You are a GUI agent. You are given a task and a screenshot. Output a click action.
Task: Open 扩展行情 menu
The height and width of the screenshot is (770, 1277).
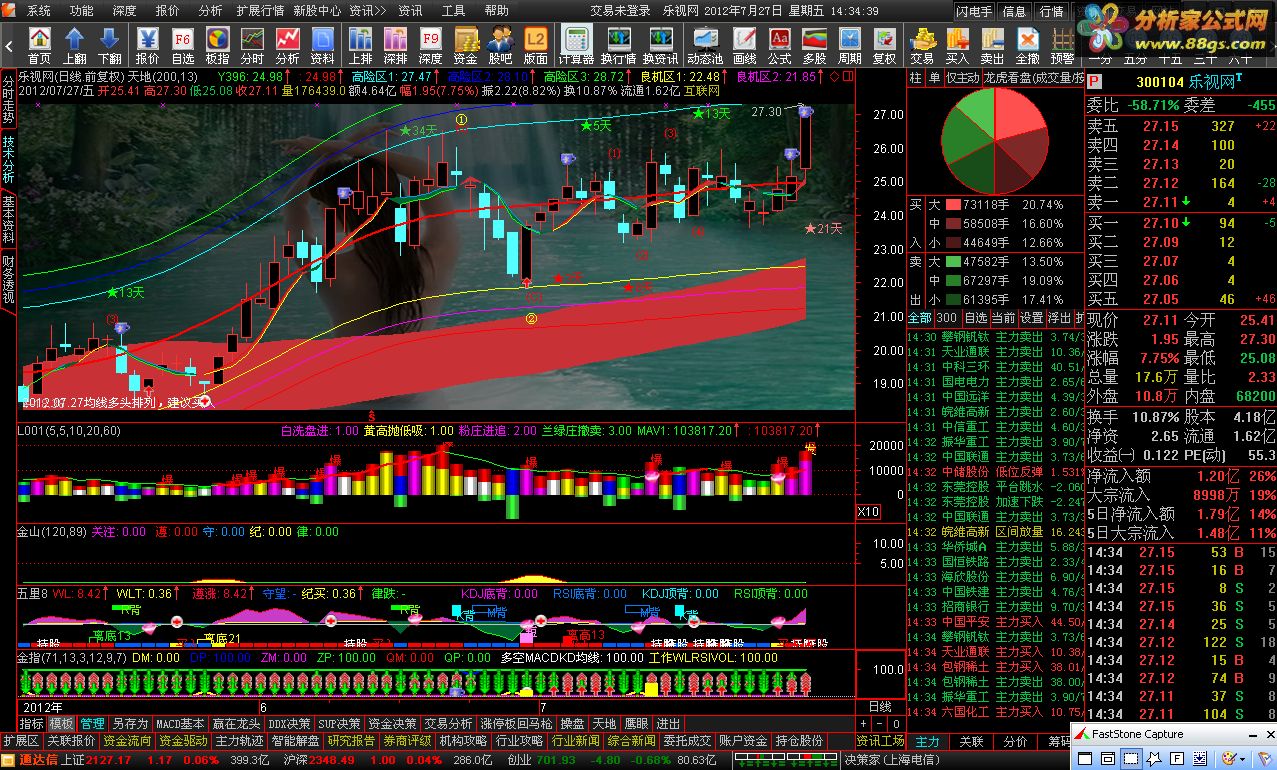260,11
